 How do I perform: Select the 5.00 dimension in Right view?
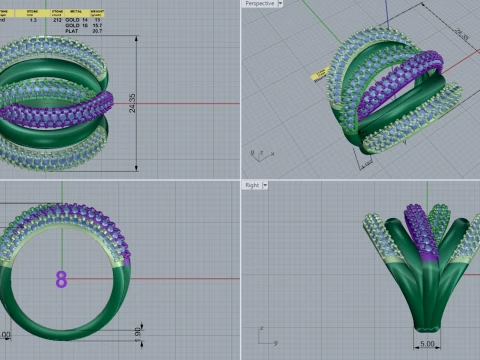[x=427, y=344]
